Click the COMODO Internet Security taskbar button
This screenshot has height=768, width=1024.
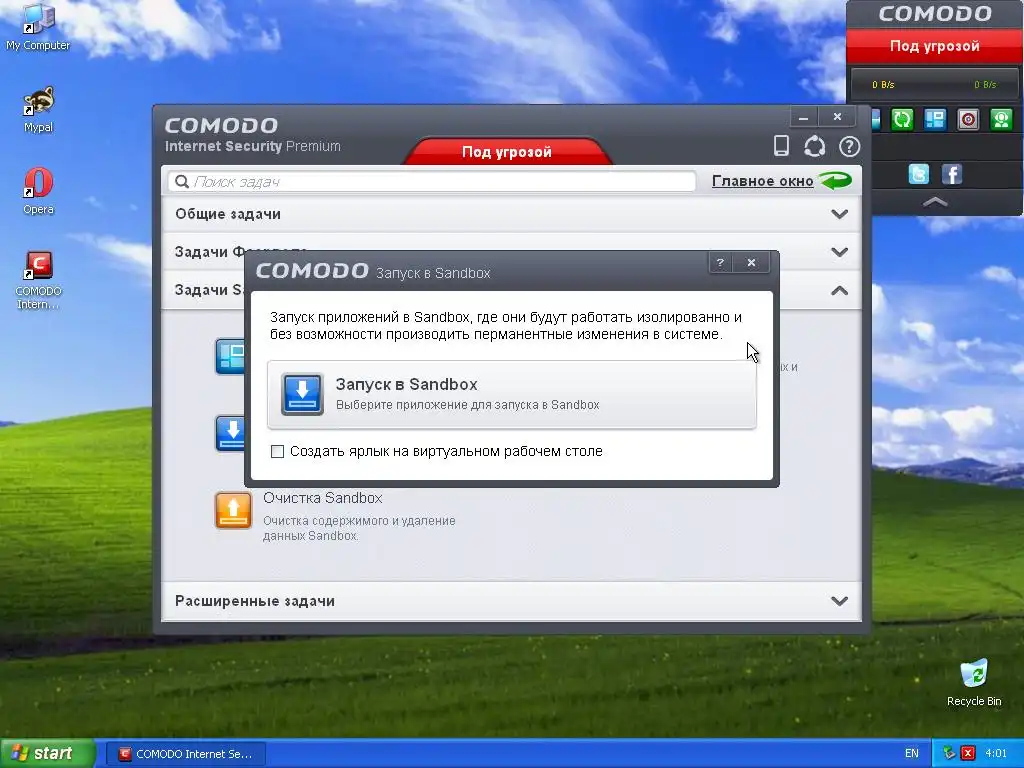coord(185,754)
